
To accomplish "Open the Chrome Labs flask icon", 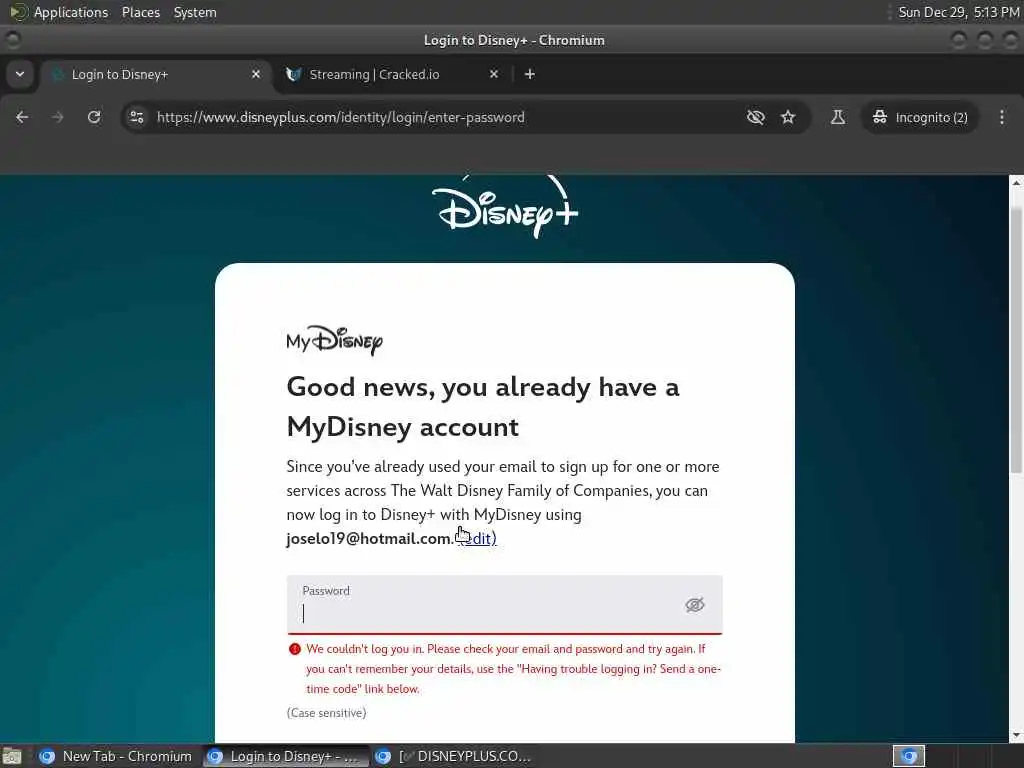I will tap(838, 117).
